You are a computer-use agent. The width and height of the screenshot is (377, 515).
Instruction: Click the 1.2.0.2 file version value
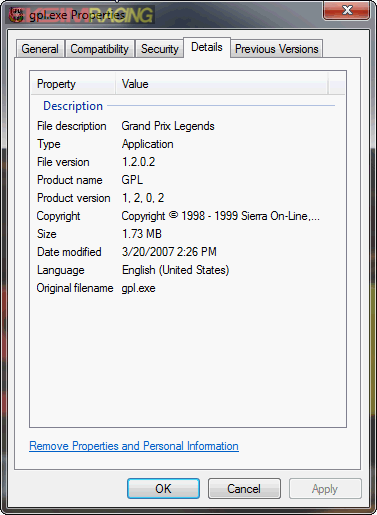[138, 162]
